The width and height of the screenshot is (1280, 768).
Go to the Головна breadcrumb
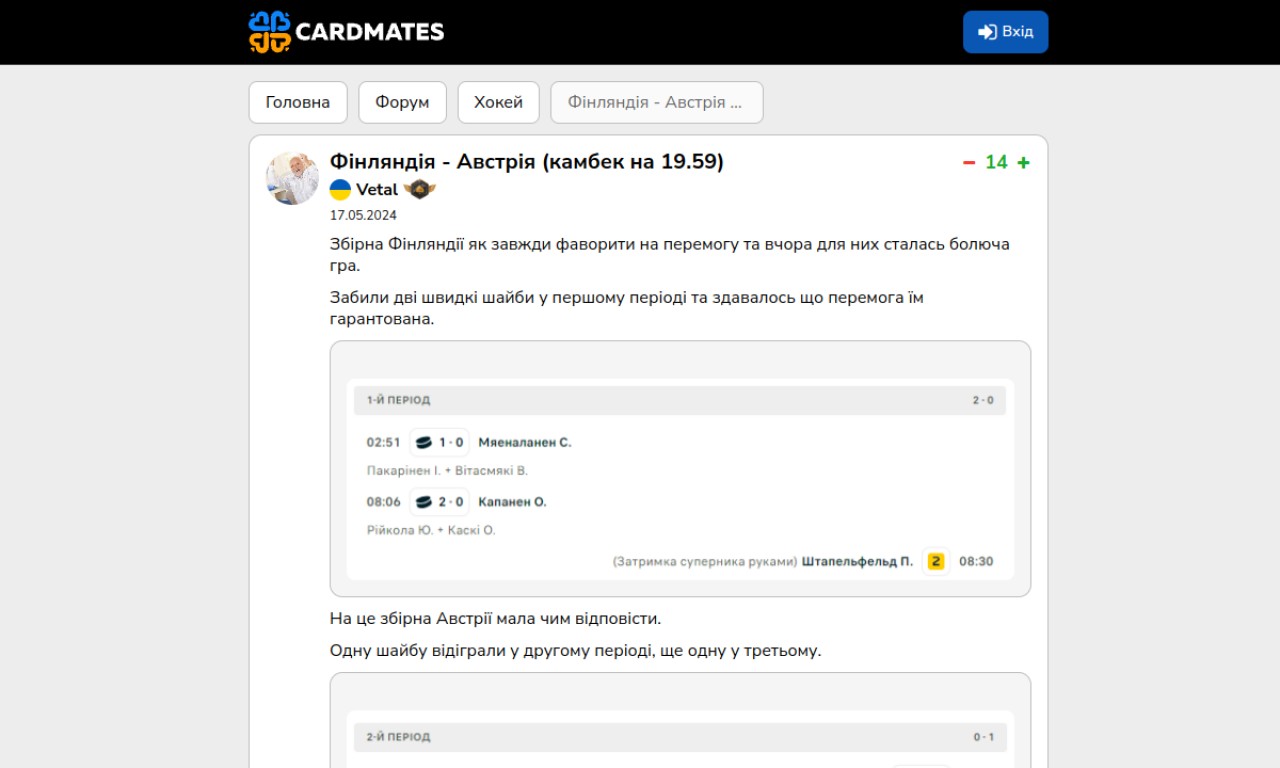298,102
